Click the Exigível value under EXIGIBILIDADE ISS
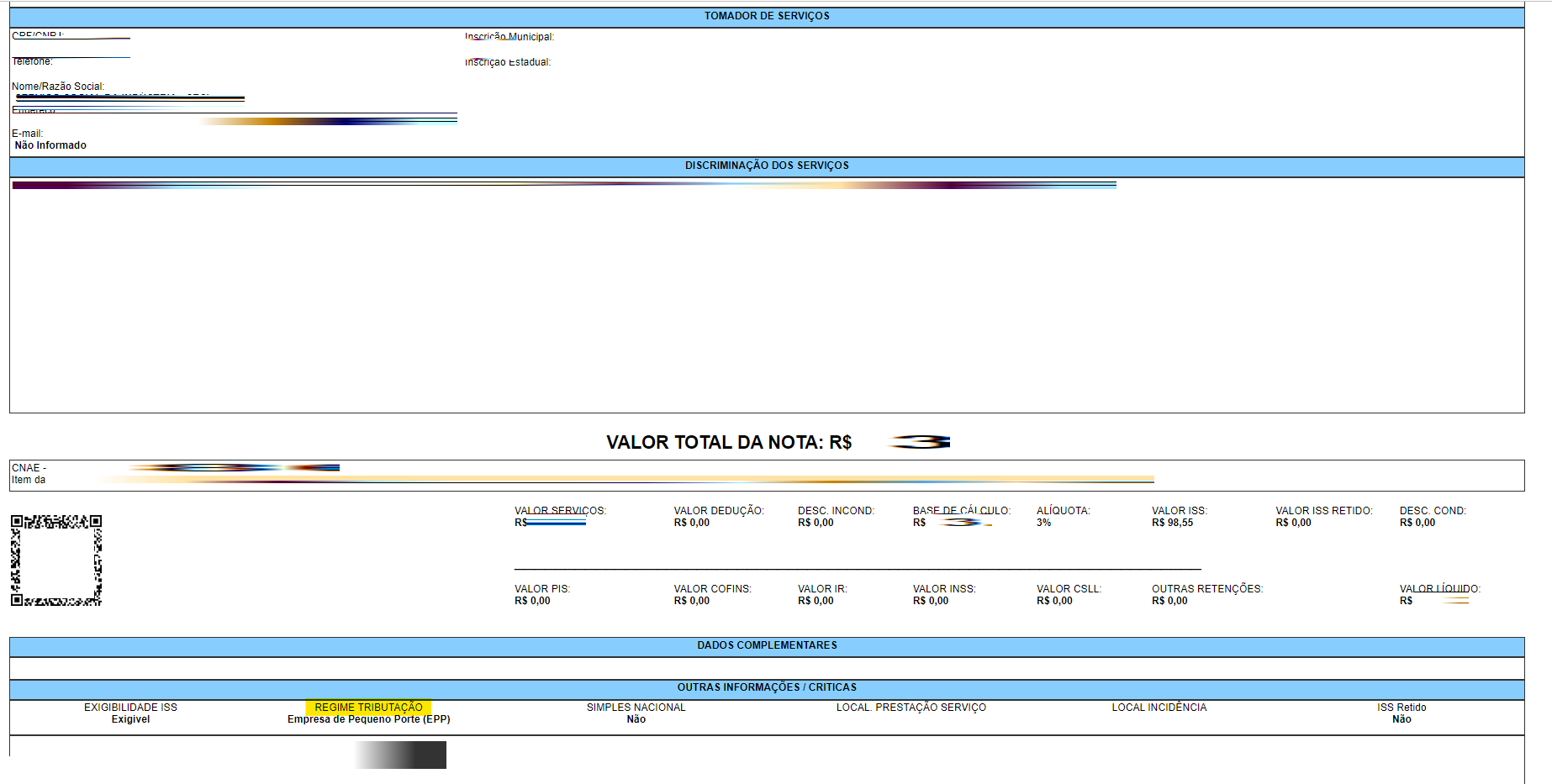 130,719
